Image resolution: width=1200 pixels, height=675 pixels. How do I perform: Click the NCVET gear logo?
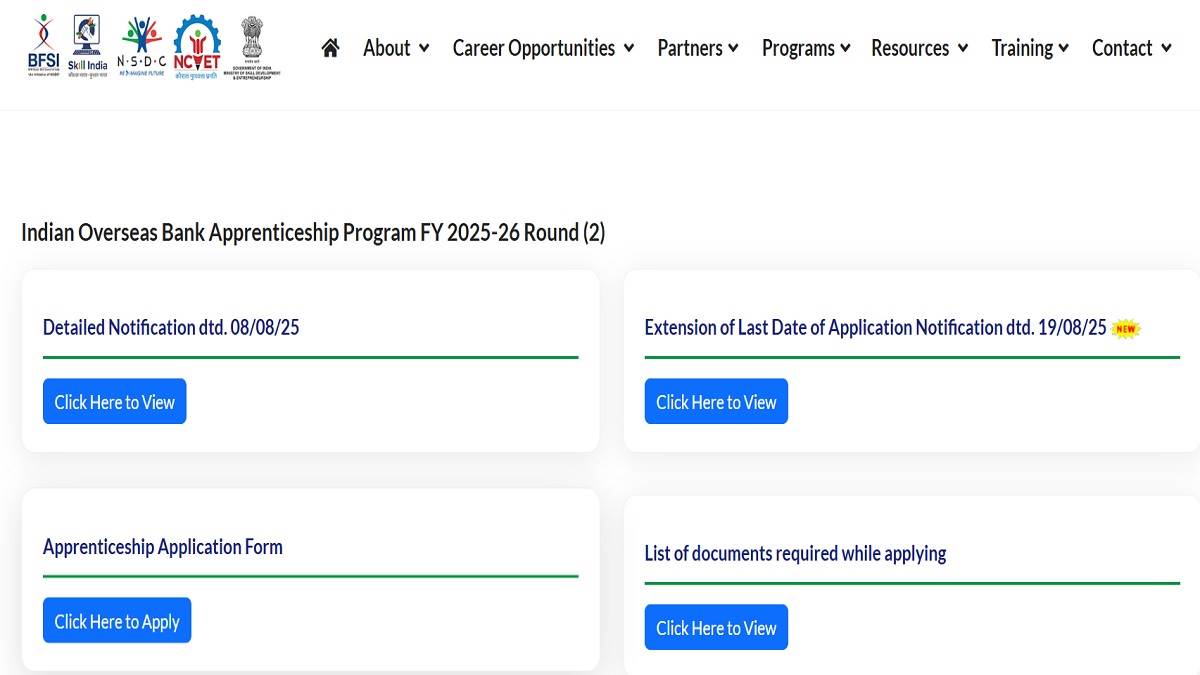click(197, 47)
